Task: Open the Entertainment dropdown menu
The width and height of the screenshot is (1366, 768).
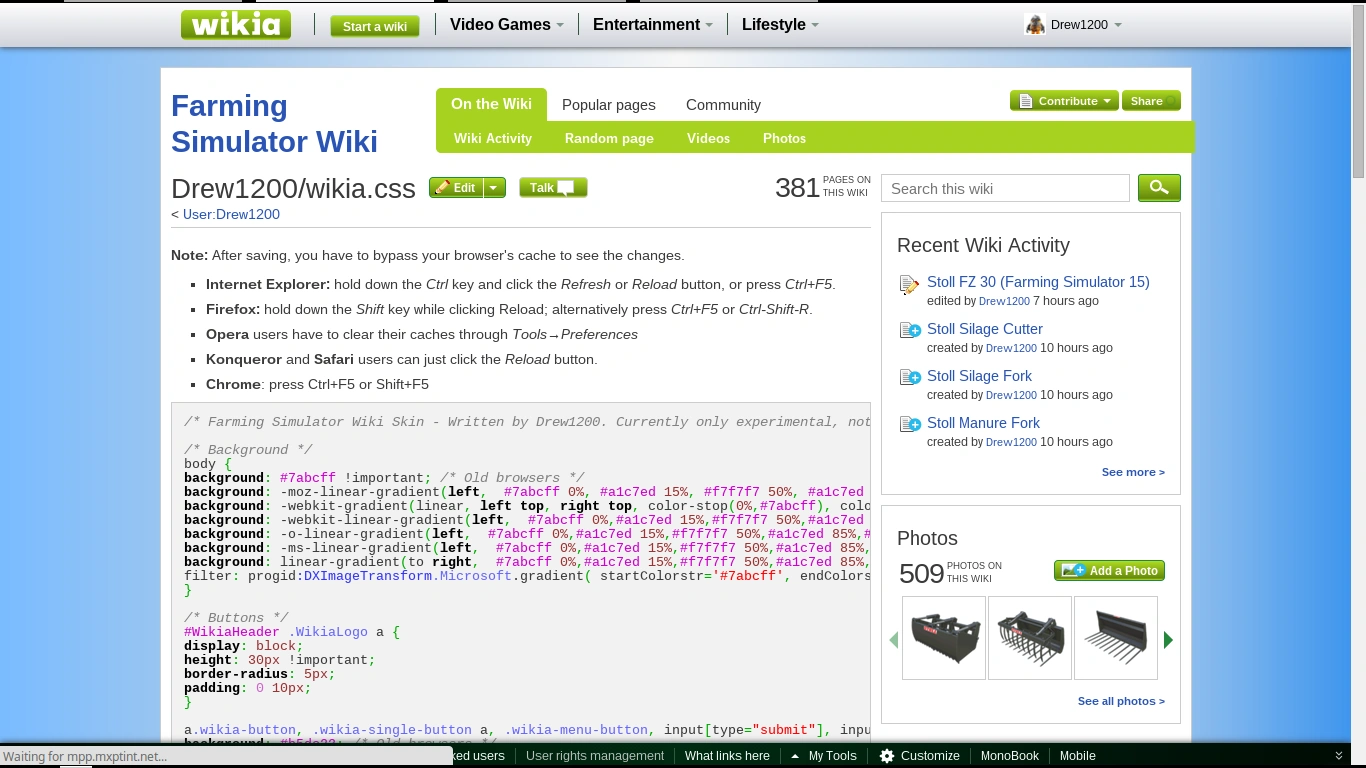Action: point(651,24)
